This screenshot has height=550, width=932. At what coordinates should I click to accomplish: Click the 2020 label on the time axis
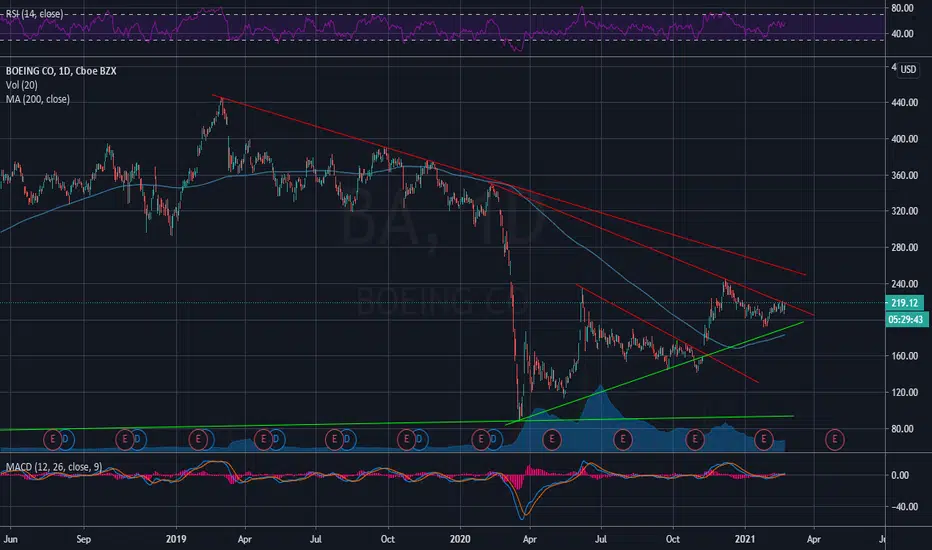click(x=460, y=539)
